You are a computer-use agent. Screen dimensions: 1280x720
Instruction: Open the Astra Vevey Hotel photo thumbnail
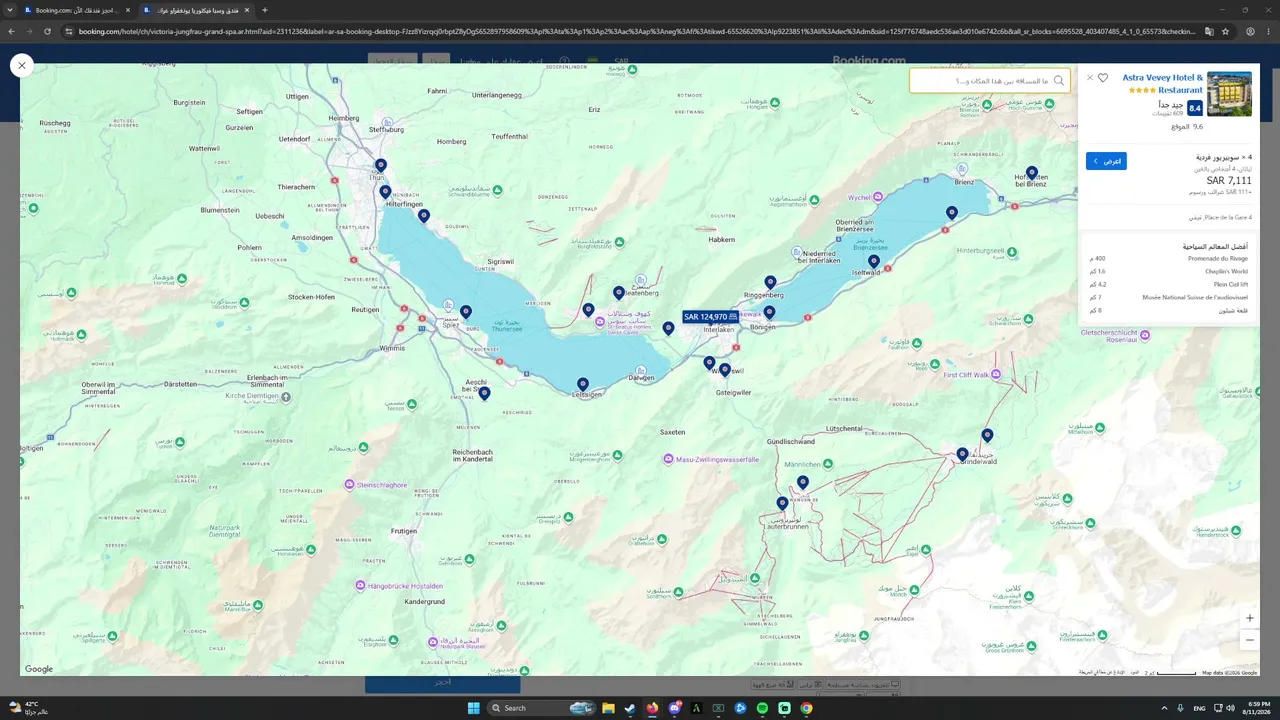(1229, 94)
